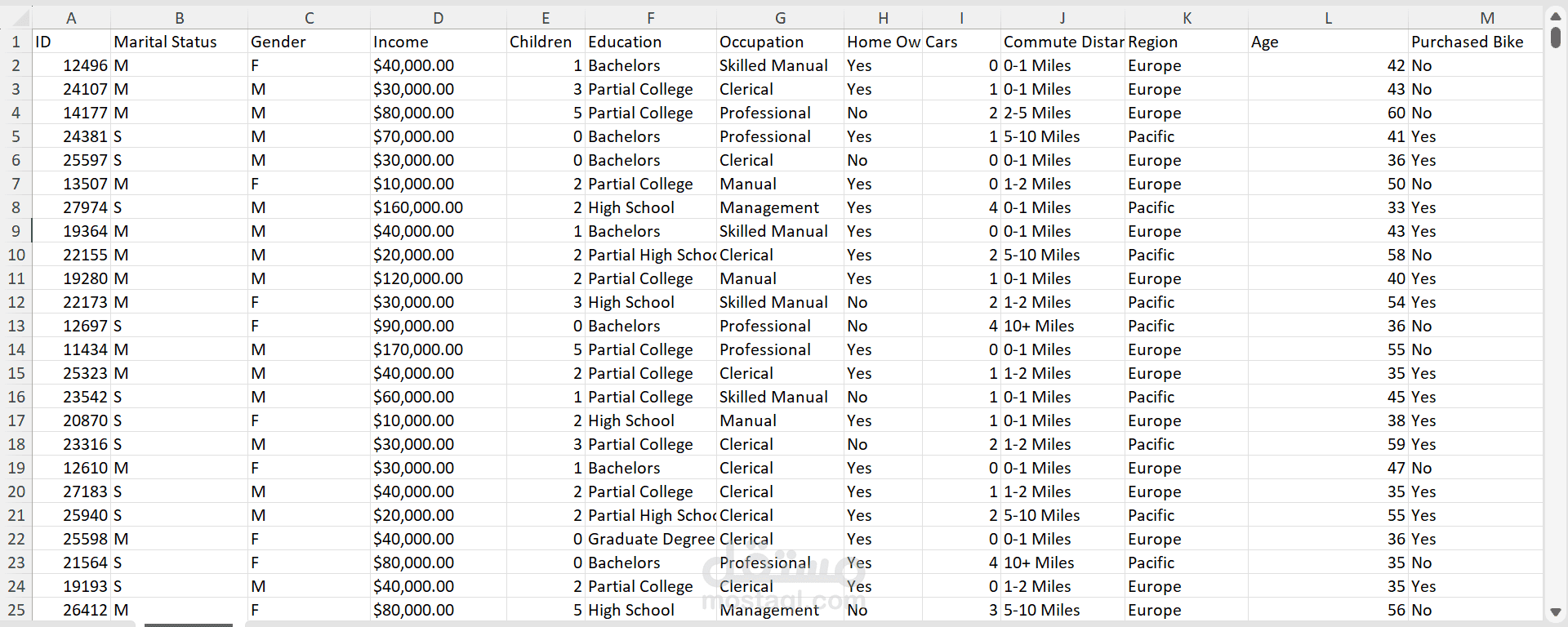
Task: Click age cell 33
Action: [1328, 207]
